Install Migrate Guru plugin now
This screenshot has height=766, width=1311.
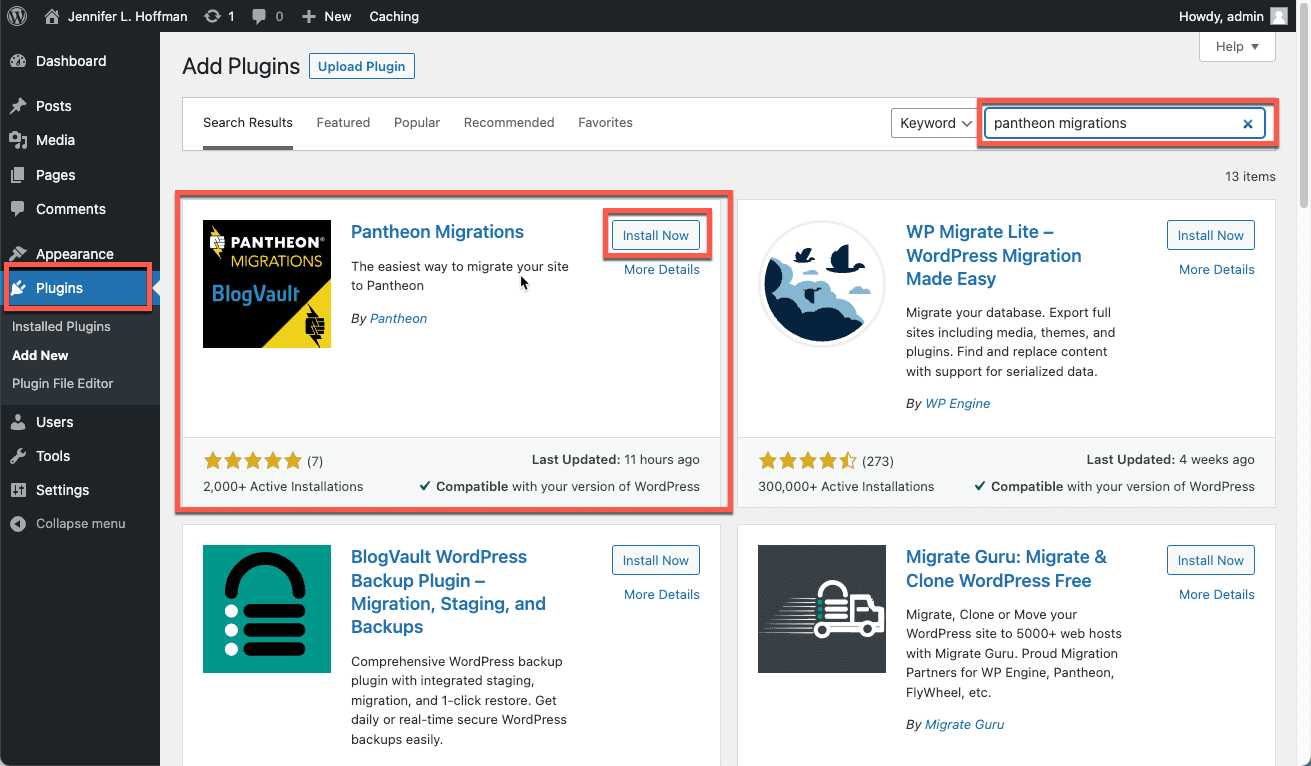click(x=1211, y=560)
